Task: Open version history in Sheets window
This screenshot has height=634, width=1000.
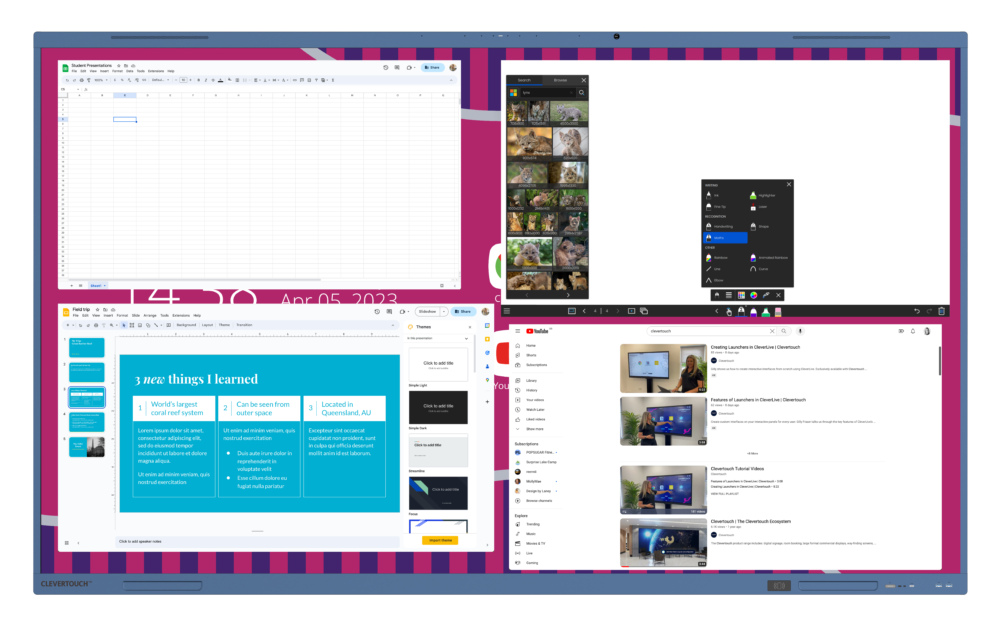Action: point(385,67)
